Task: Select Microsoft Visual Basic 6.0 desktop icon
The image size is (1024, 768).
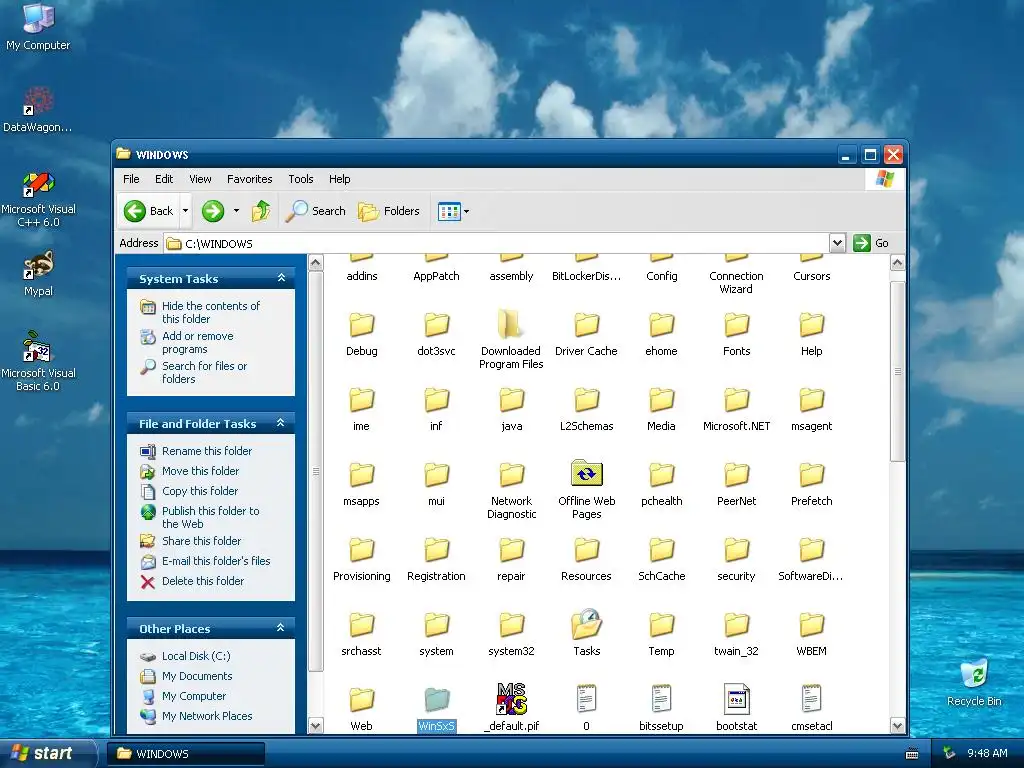Action: (37, 346)
